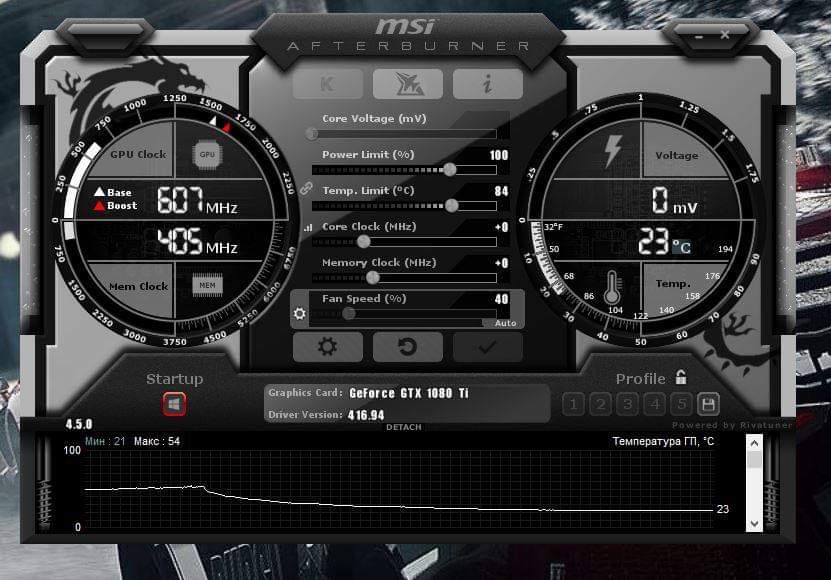Click the version number 4.5.0

79,424
